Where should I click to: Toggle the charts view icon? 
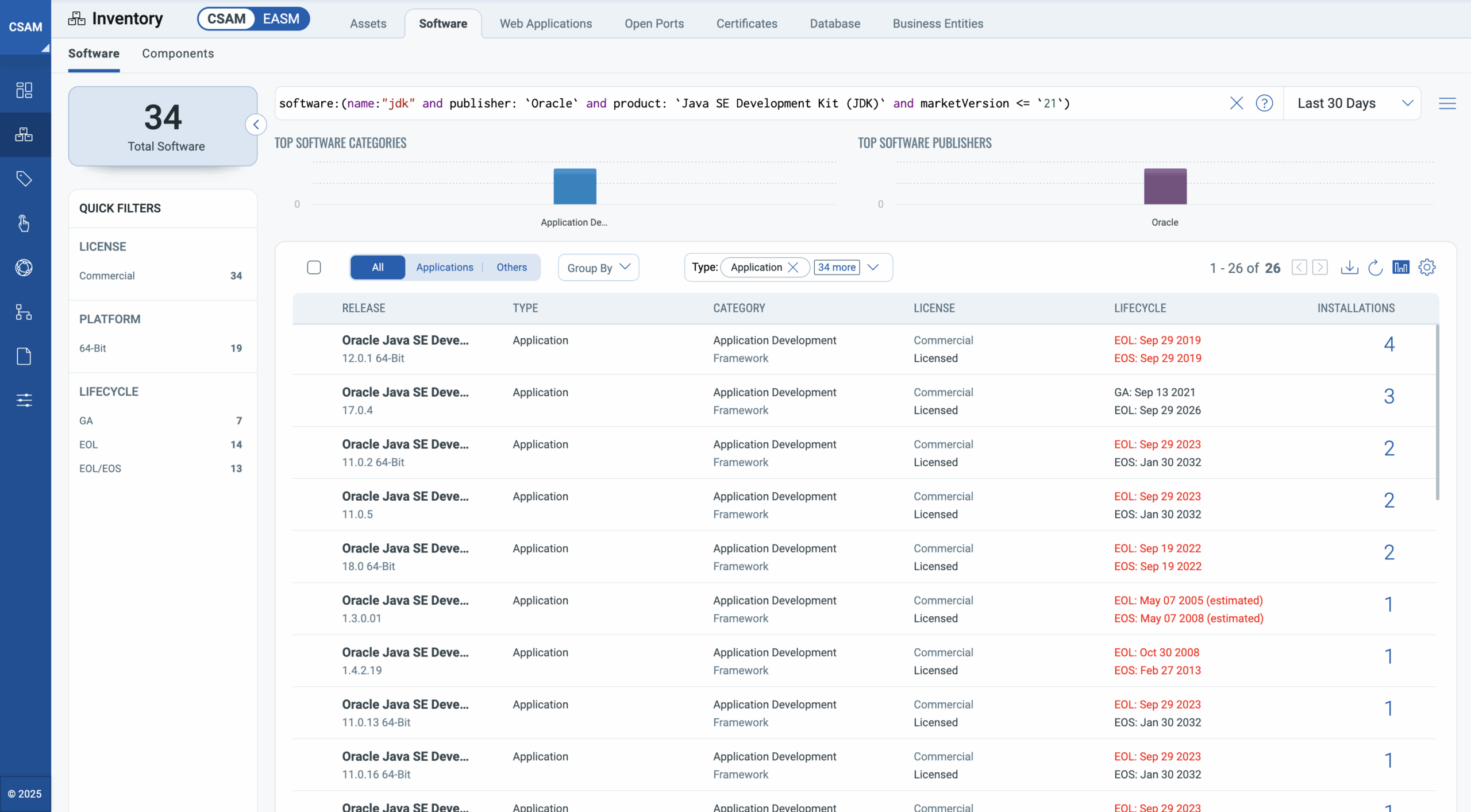pyautogui.click(x=1401, y=267)
